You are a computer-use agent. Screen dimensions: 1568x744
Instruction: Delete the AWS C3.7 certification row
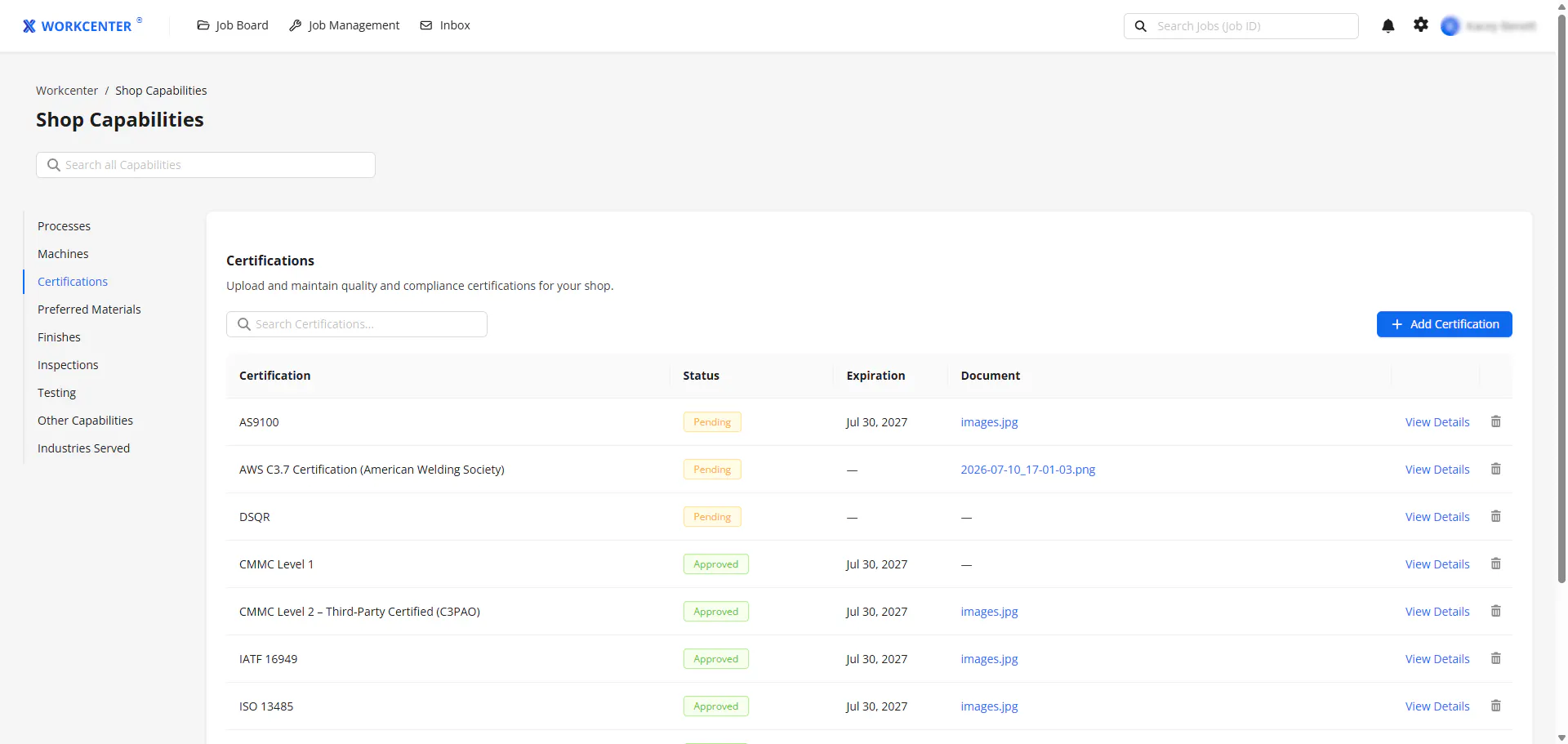point(1496,470)
